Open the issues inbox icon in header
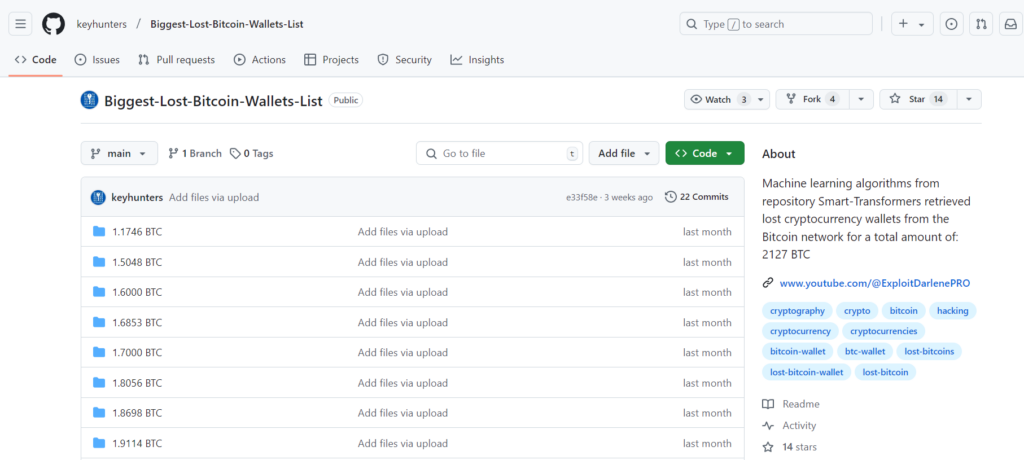This screenshot has height=460, width=1024. pos(952,24)
